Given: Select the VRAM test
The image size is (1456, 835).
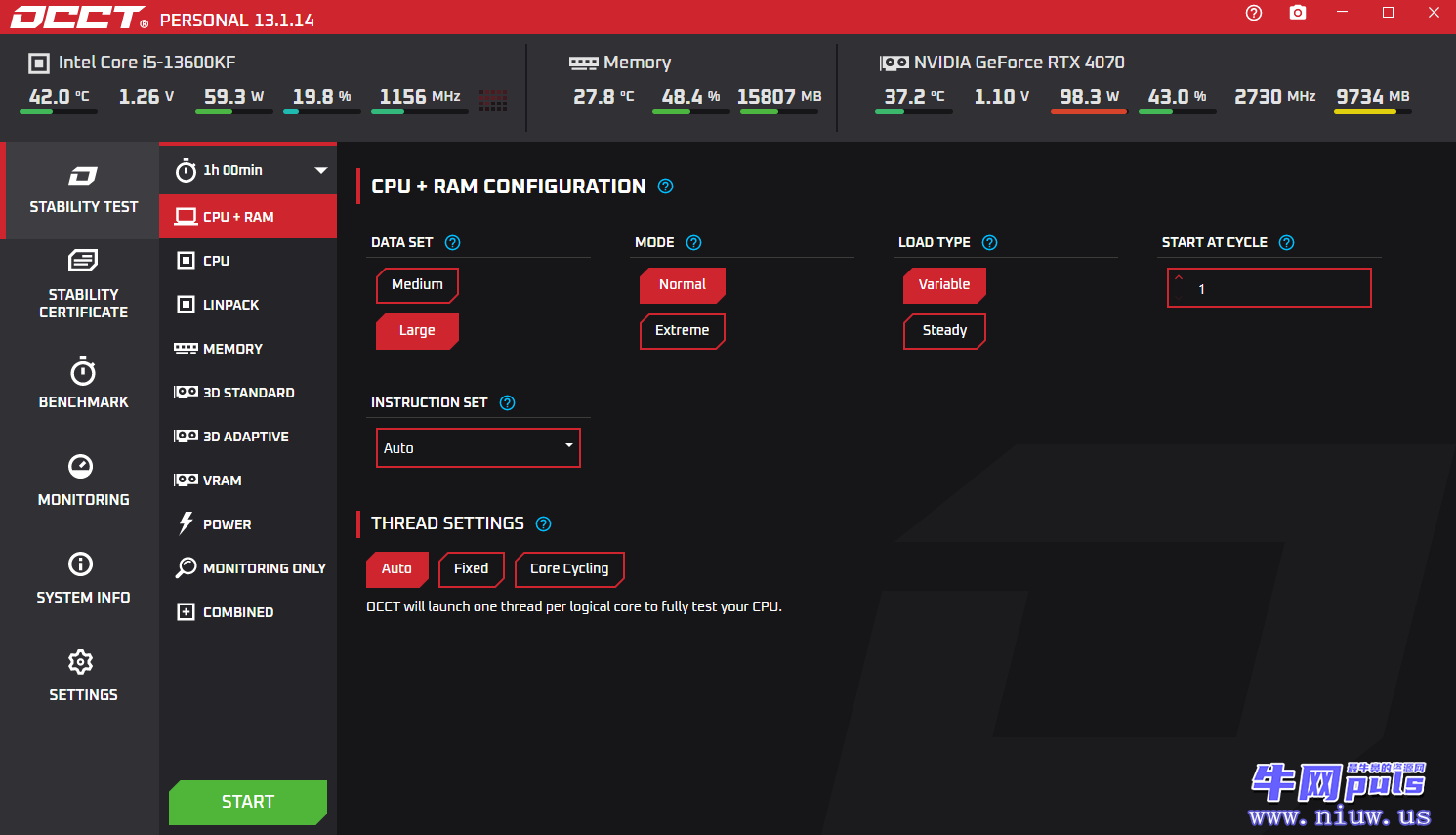Looking at the screenshot, I should 248,480.
